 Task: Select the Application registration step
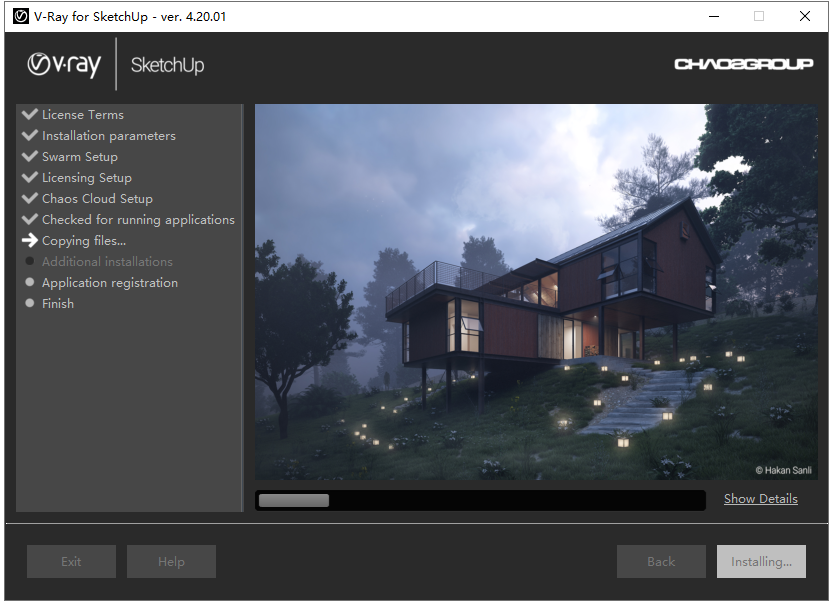[110, 283]
